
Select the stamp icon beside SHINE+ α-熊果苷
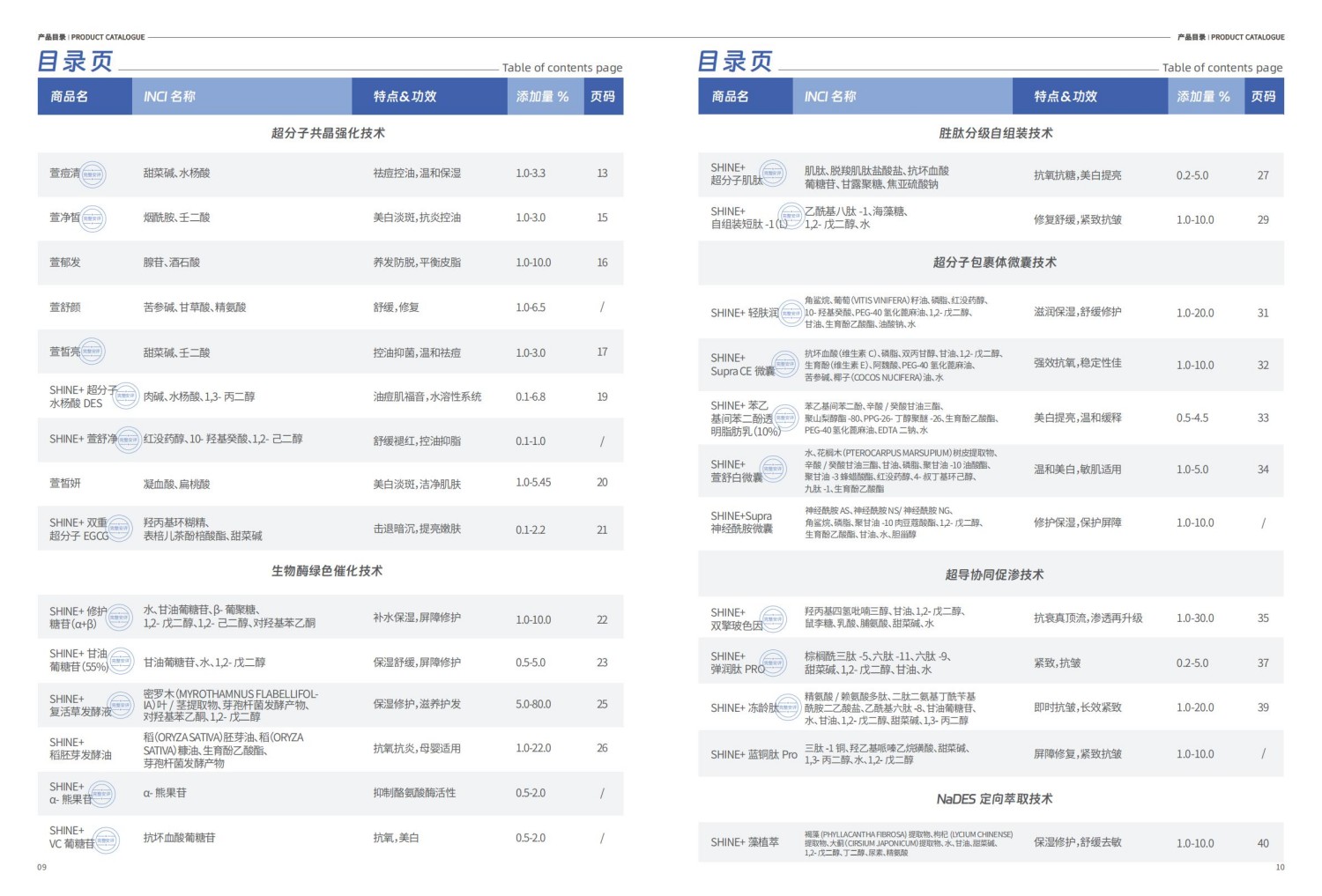(x=102, y=794)
